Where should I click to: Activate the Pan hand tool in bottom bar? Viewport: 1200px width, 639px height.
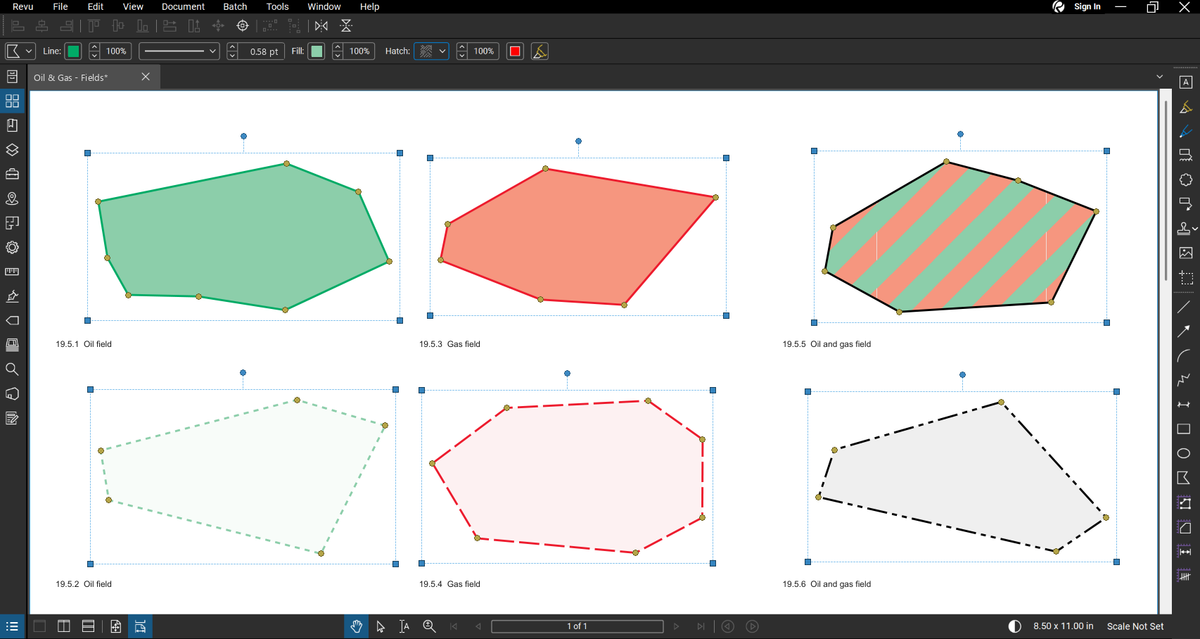pos(356,626)
